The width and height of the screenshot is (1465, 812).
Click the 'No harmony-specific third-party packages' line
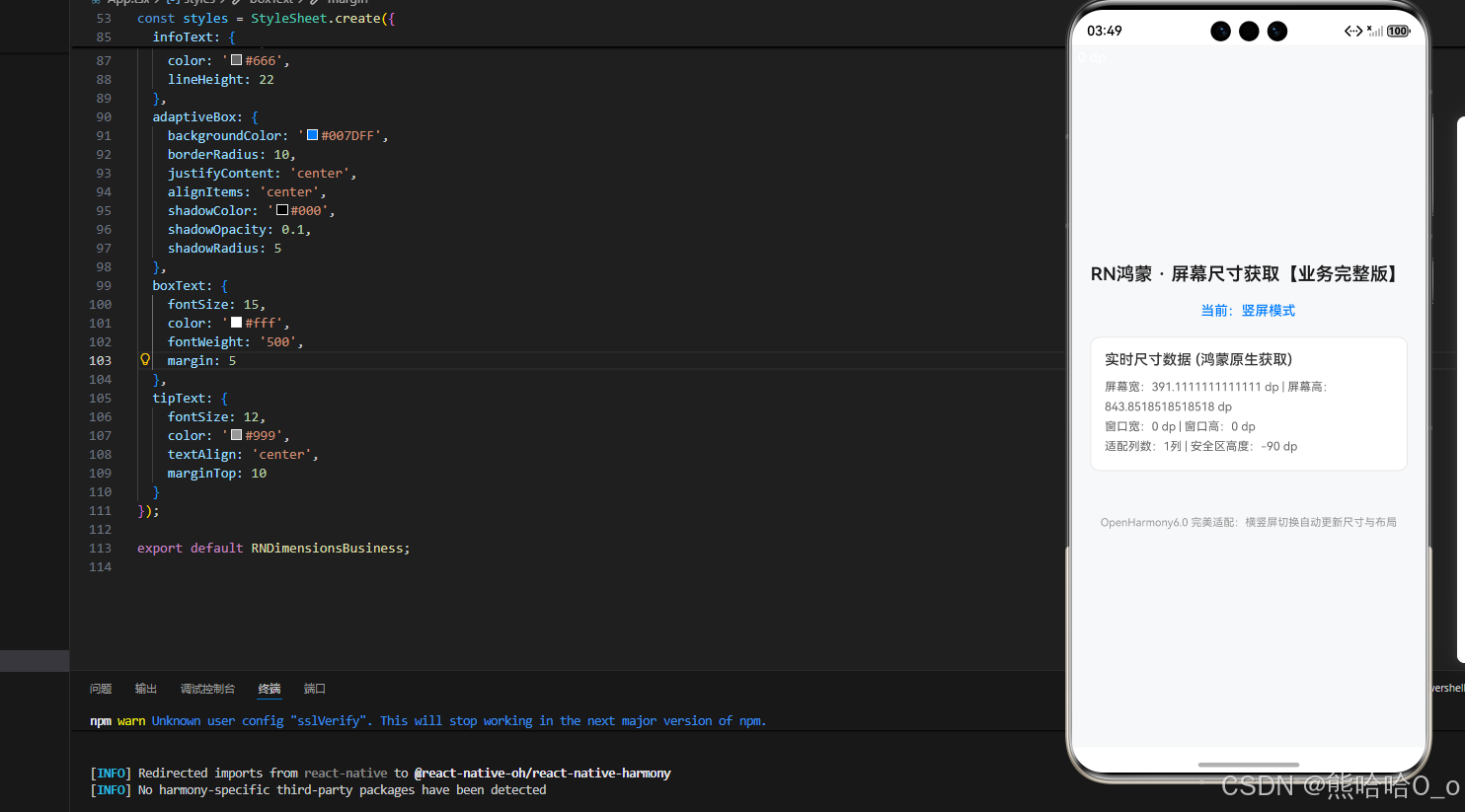tap(318, 789)
